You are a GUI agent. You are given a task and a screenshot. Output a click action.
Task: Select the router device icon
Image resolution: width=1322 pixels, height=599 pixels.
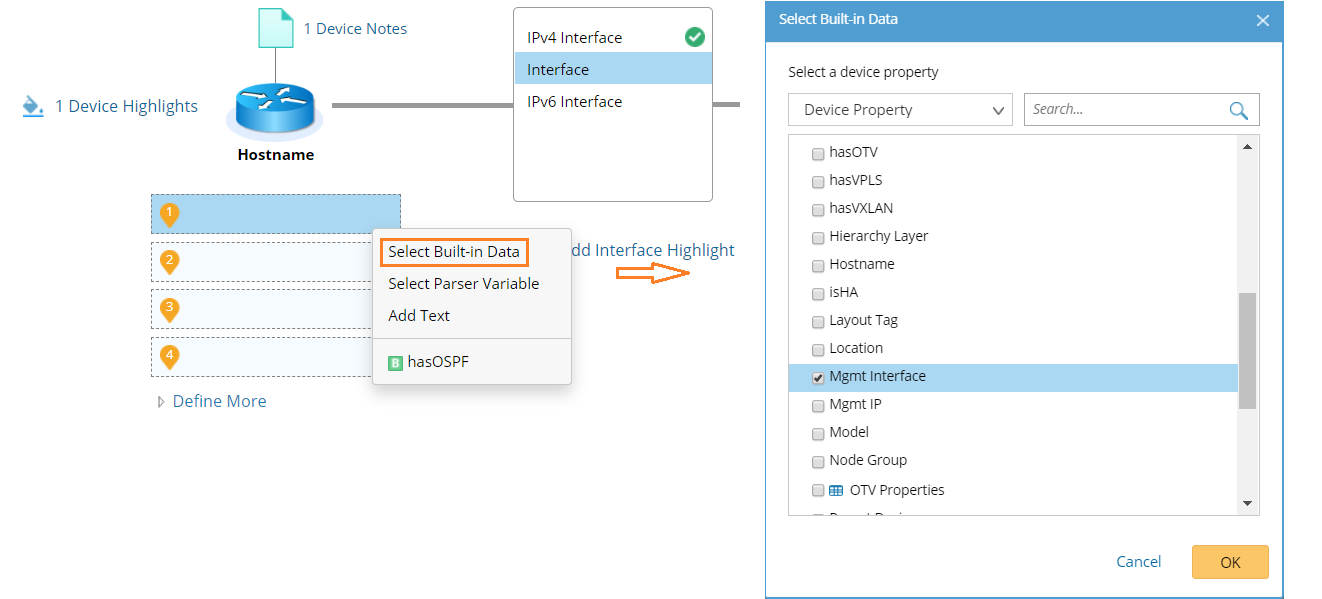275,110
